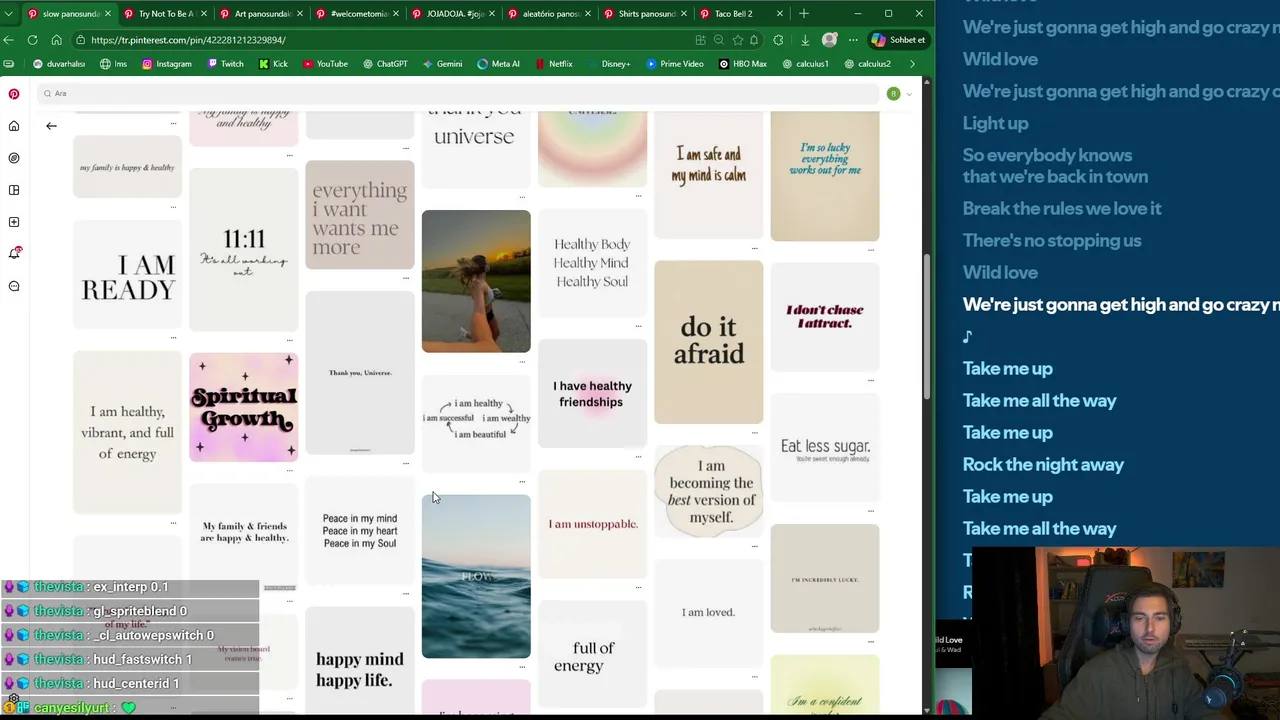Close the 'slow panosundaki' tab
This screenshot has height=720, width=1280.
pyautogui.click(x=108, y=14)
